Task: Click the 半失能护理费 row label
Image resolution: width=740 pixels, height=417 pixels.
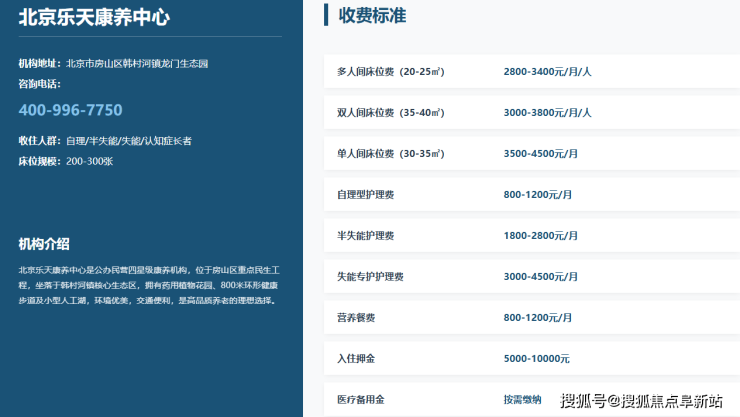Action: click(365, 236)
